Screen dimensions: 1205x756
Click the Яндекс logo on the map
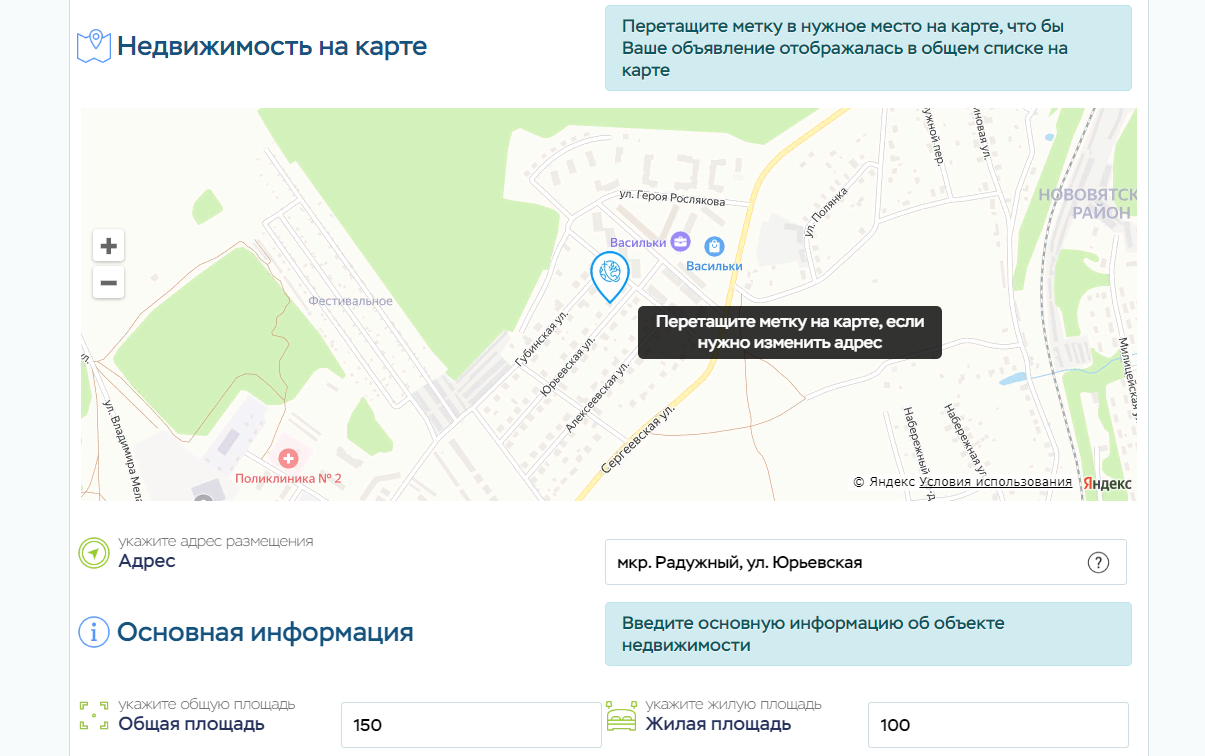(x=1108, y=483)
